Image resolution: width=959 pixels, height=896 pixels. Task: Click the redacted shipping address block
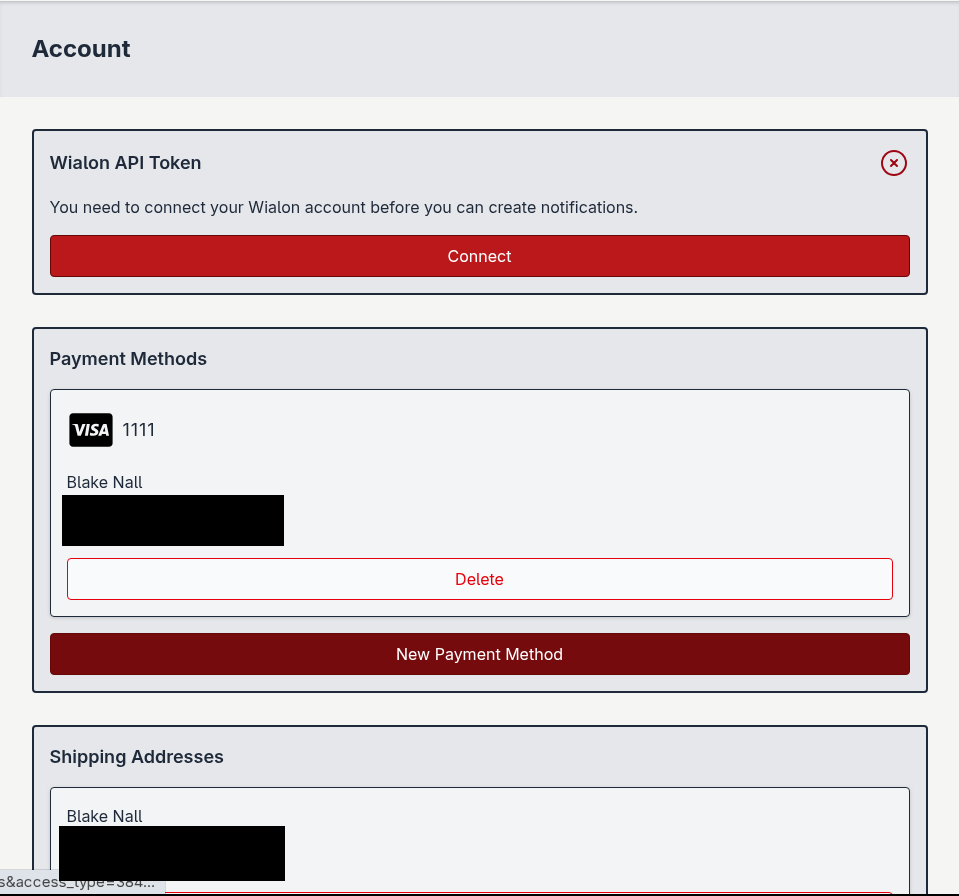pos(172,852)
